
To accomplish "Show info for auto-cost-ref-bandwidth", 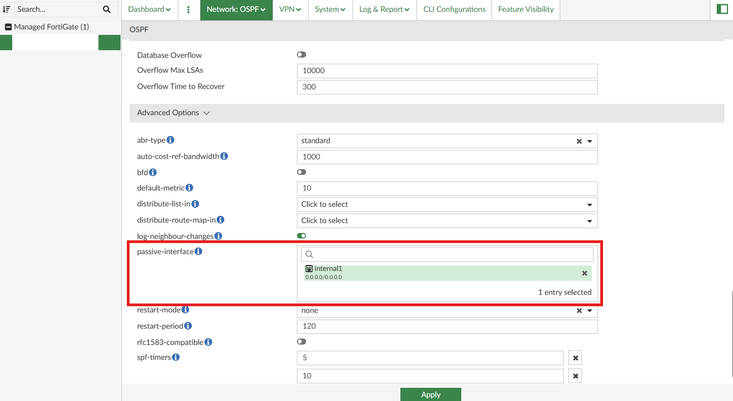I will coord(224,156).
